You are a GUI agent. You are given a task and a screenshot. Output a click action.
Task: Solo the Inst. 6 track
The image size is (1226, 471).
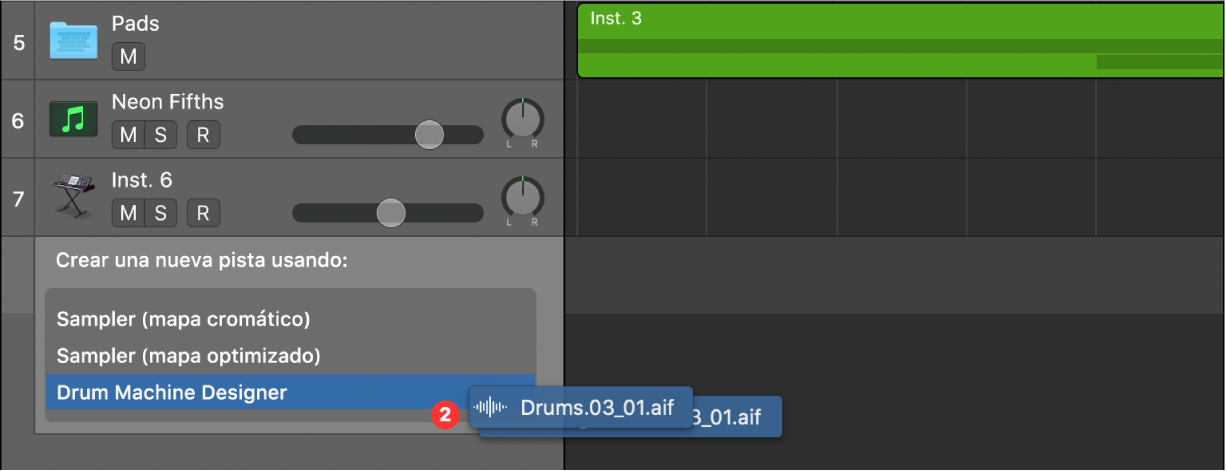[x=160, y=212]
